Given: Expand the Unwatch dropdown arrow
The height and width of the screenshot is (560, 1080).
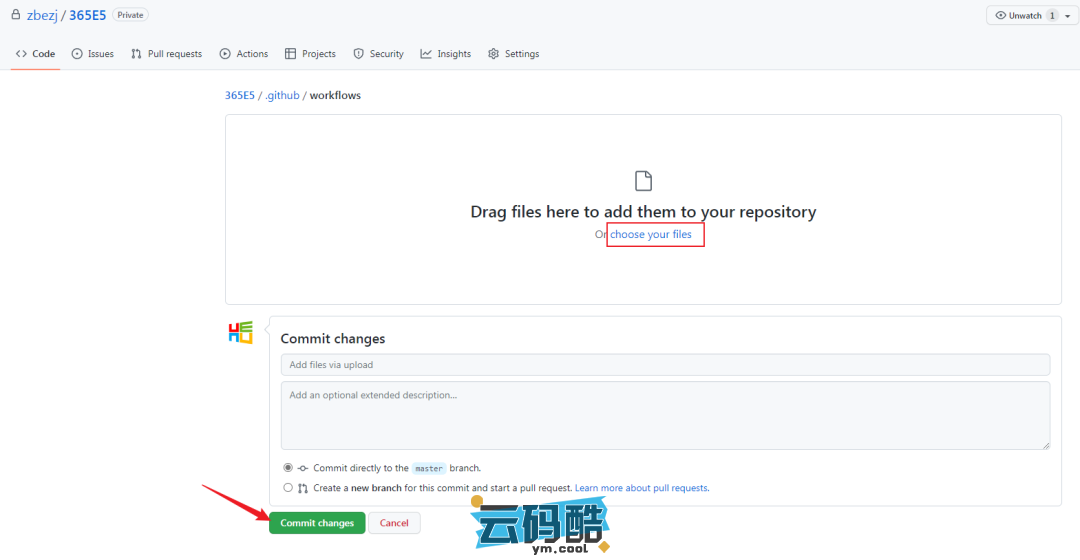Looking at the screenshot, I should (1067, 16).
